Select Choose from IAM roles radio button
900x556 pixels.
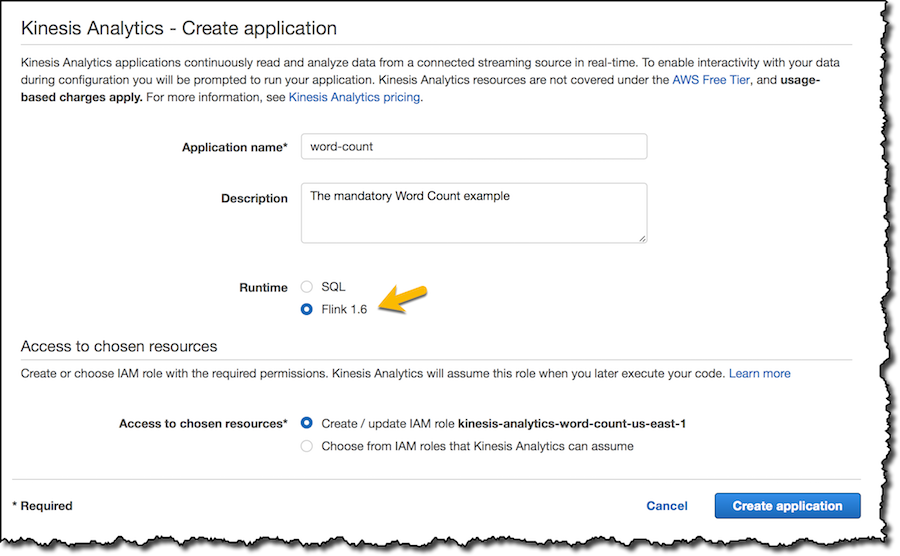307,446
